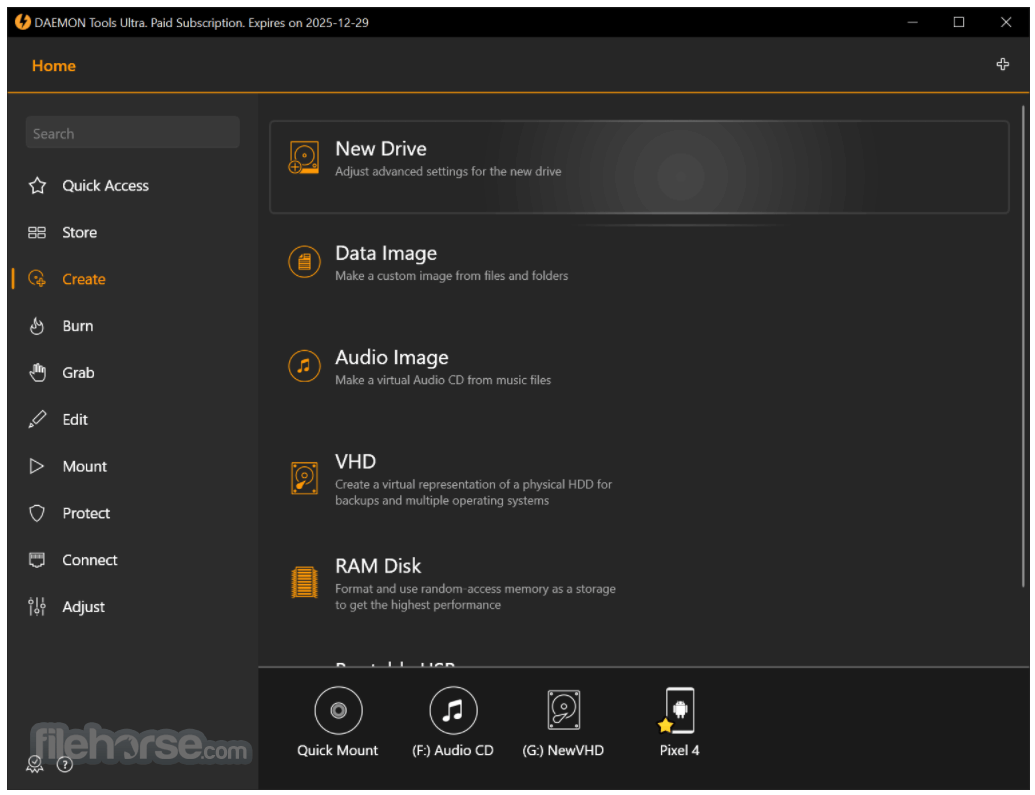
Task: Switch to the Home tab
Action: (x=53, y=66)
